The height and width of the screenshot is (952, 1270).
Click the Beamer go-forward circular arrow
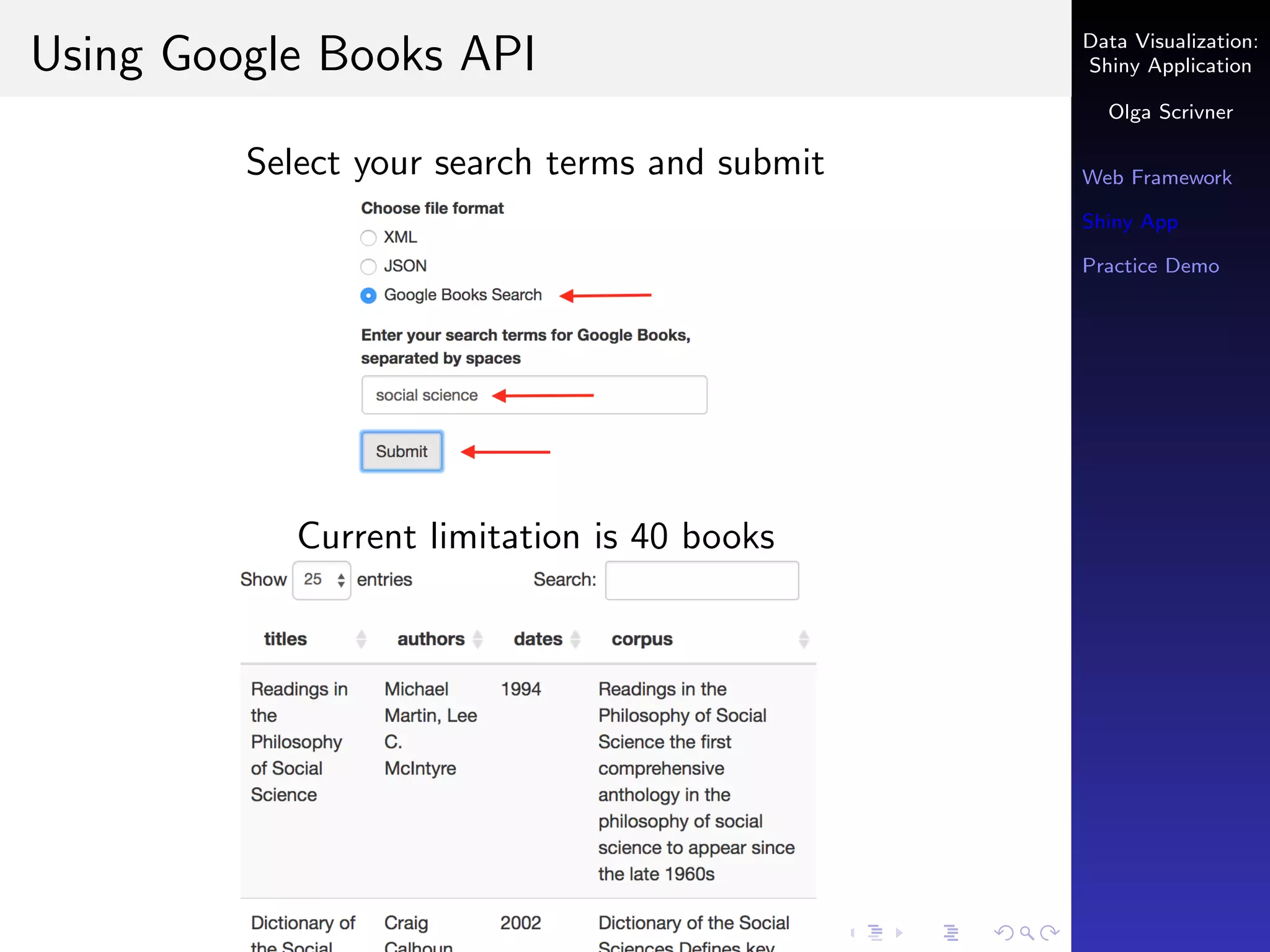tap(1050, 933)
